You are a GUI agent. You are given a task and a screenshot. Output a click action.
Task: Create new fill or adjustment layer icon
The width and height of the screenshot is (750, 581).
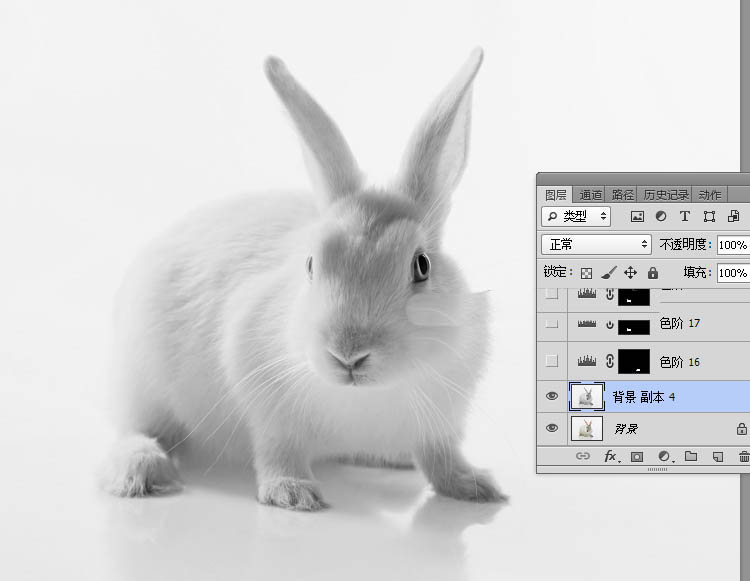[x=665, y=457]
